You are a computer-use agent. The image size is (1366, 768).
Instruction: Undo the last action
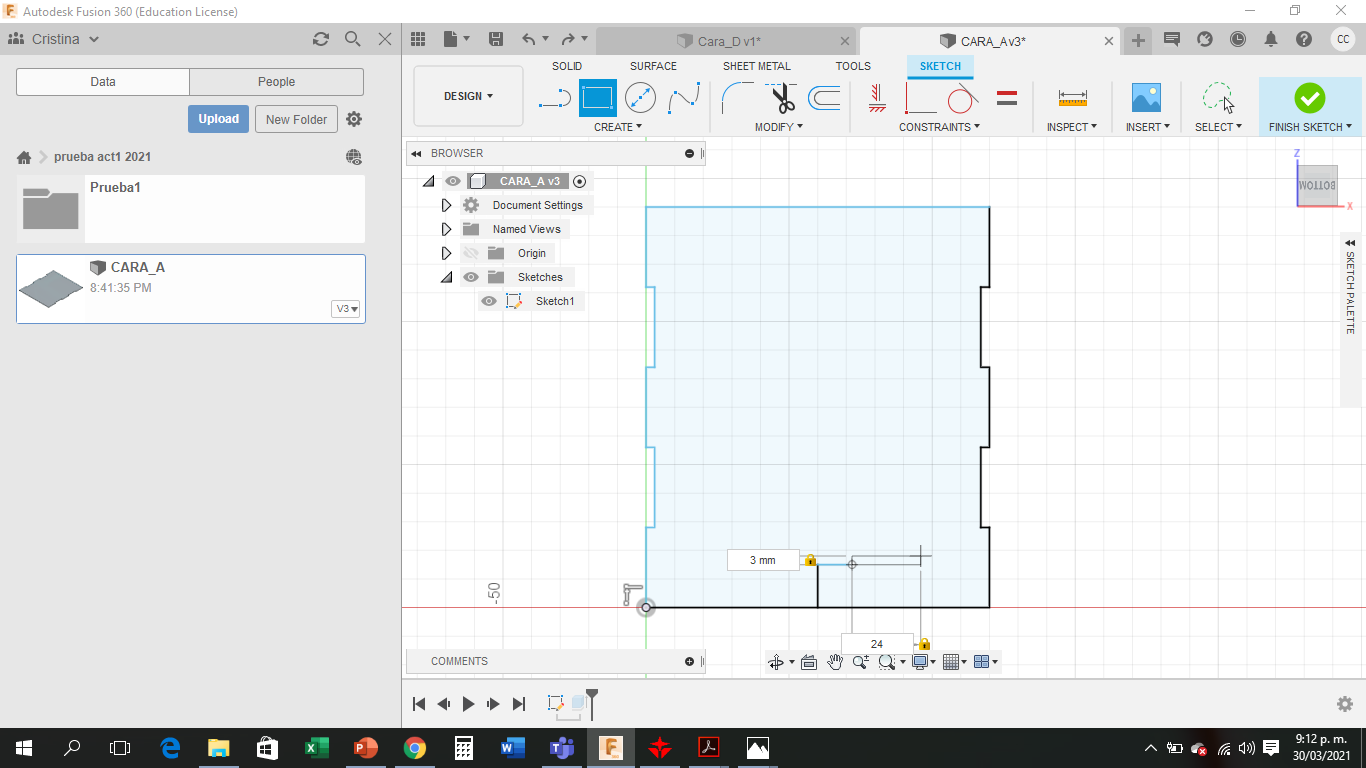[529, 39]
